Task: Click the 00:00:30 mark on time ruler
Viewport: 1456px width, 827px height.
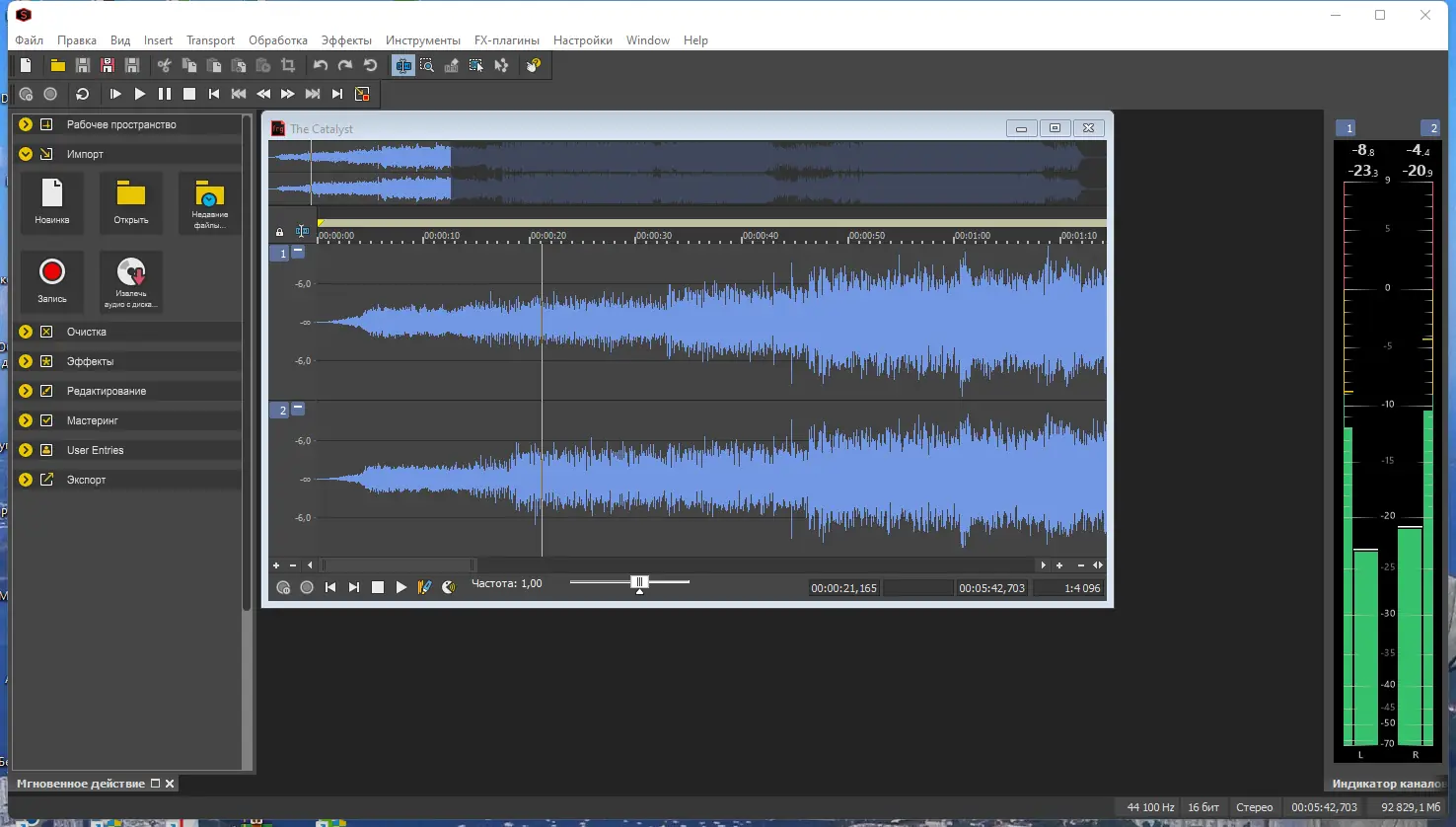Action: [653, 236]
